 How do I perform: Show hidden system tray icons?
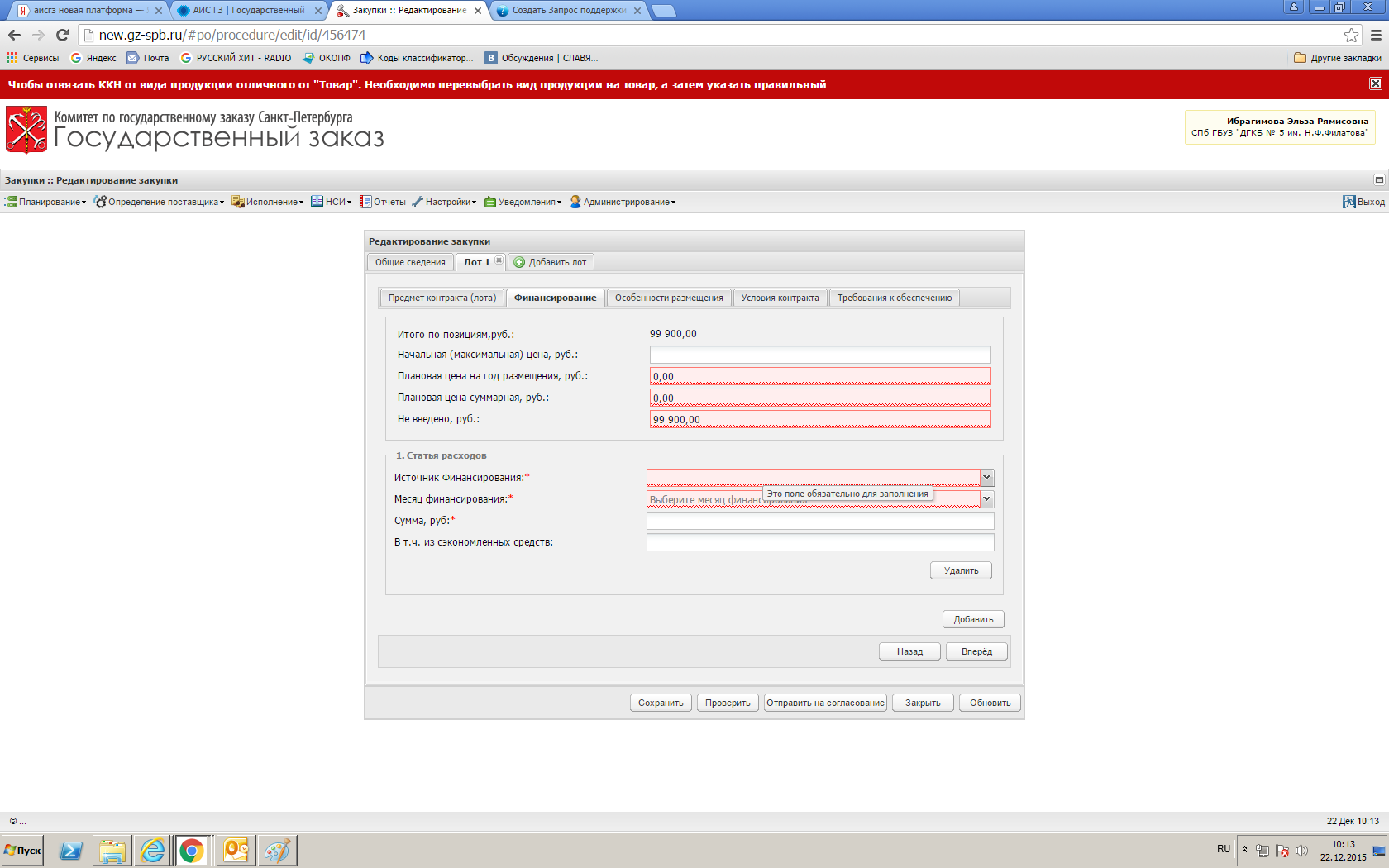(1244, 850)
